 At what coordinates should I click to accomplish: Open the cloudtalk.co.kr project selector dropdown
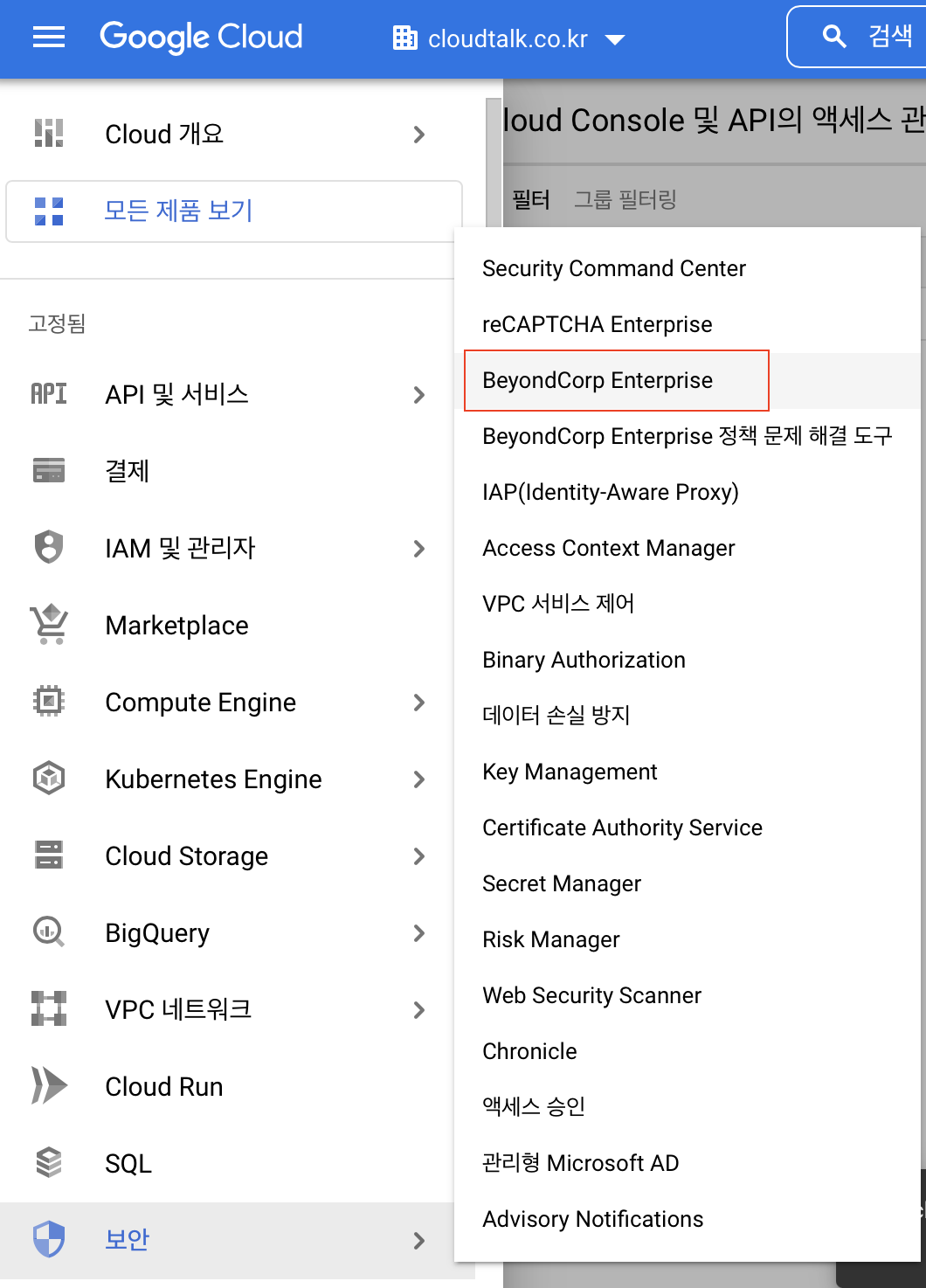coord(509,38)
